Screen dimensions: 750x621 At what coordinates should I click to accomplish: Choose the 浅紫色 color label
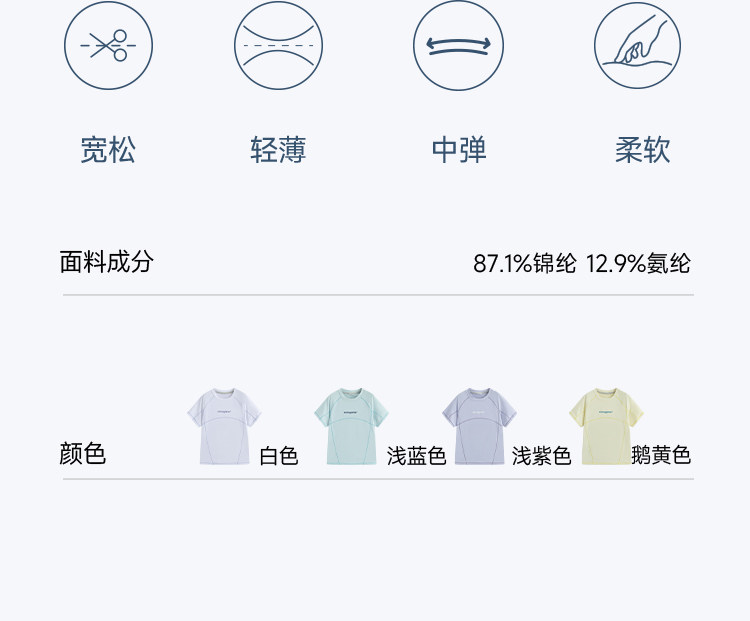(541, 456)
